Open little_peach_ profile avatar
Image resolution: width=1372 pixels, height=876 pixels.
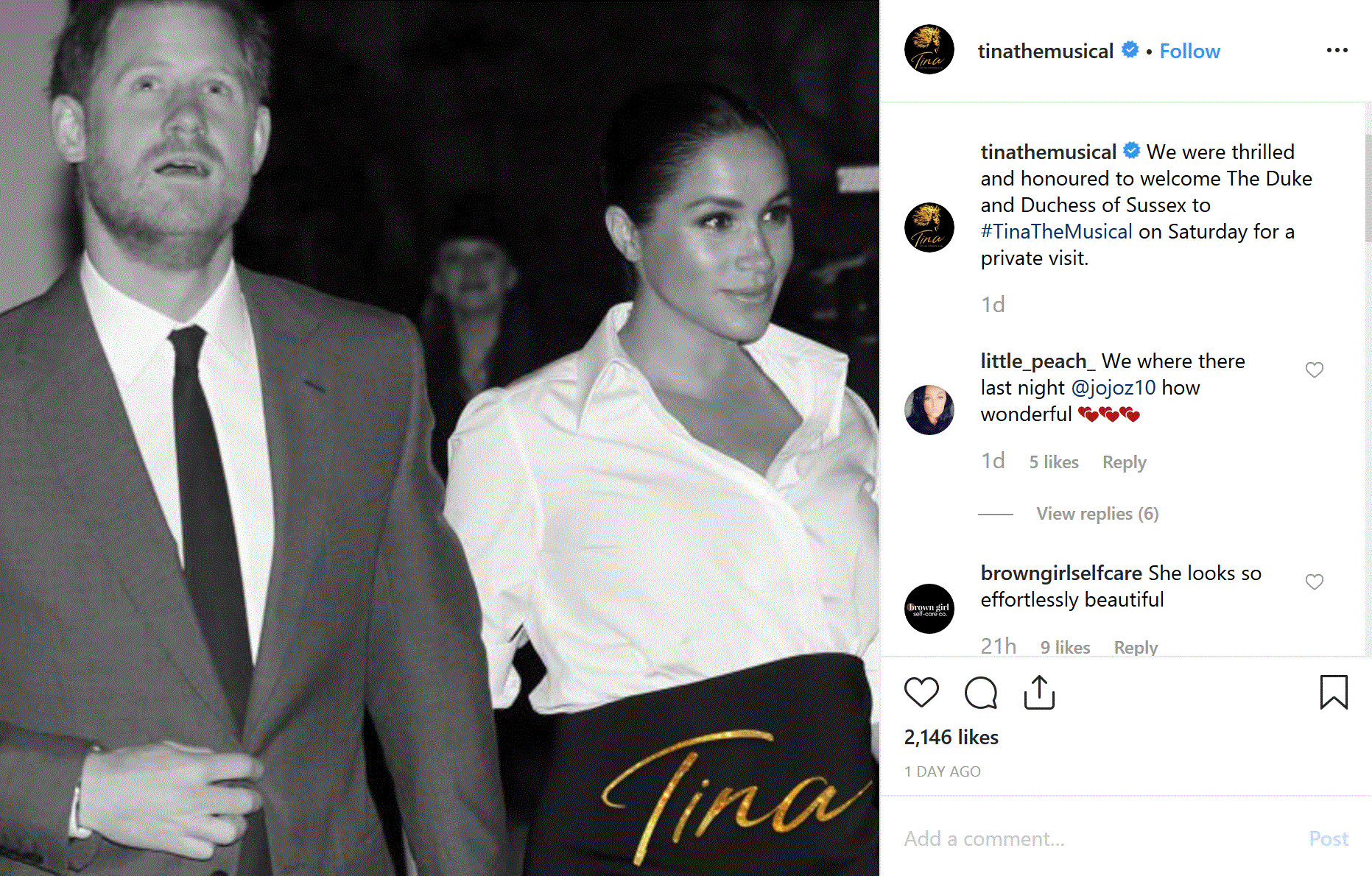pyautogui.click(x=929, y=409)
